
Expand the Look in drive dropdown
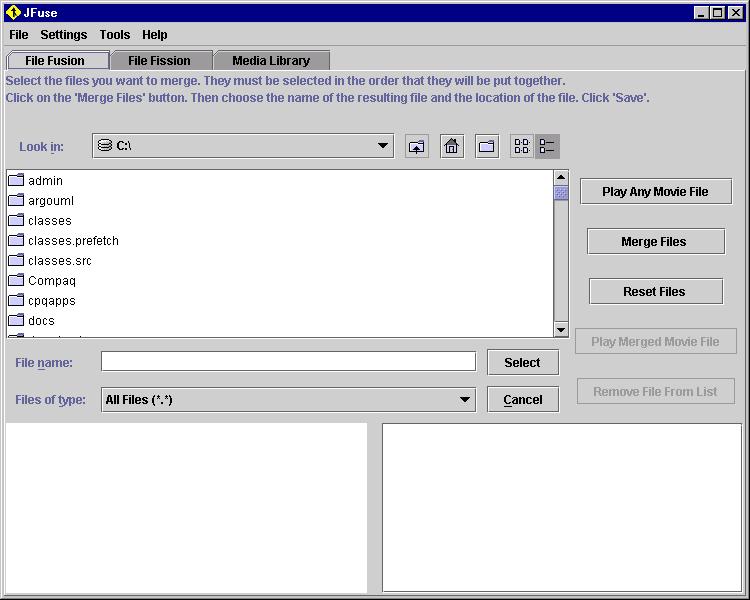[x=383, y=146]
